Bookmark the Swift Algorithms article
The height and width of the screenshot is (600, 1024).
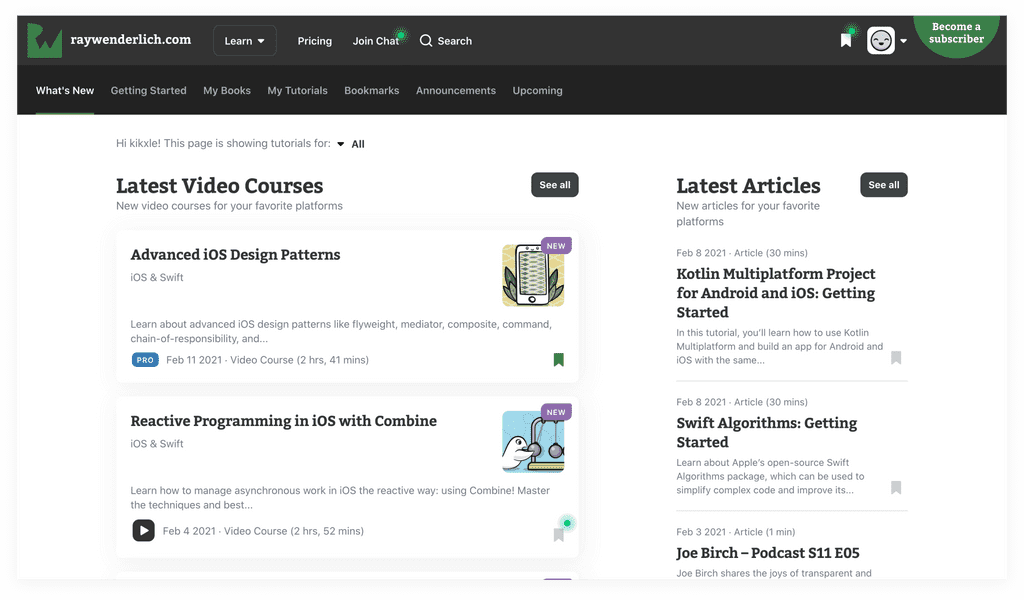pyautogui.click(x=896, y=487)
